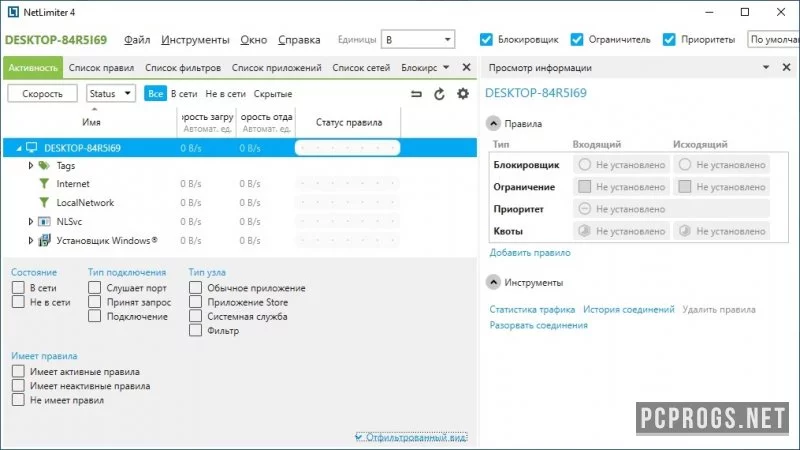
Task: Check the Приложение Store box
Action: tap(195, 302)
